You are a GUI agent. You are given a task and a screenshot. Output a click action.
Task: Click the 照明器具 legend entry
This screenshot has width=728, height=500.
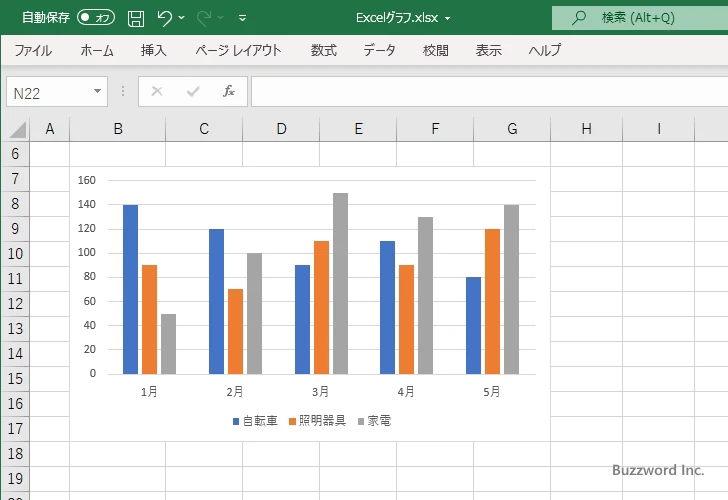click(317, 421)
